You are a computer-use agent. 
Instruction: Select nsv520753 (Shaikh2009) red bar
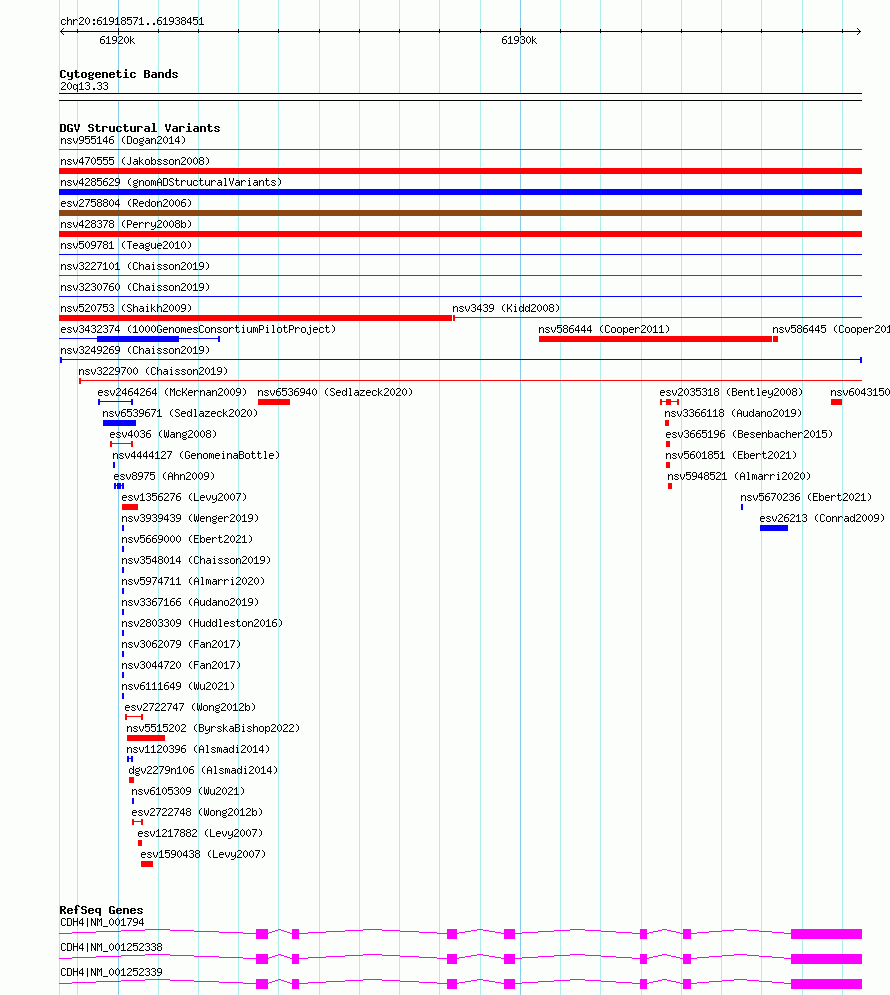click(256, 318)
